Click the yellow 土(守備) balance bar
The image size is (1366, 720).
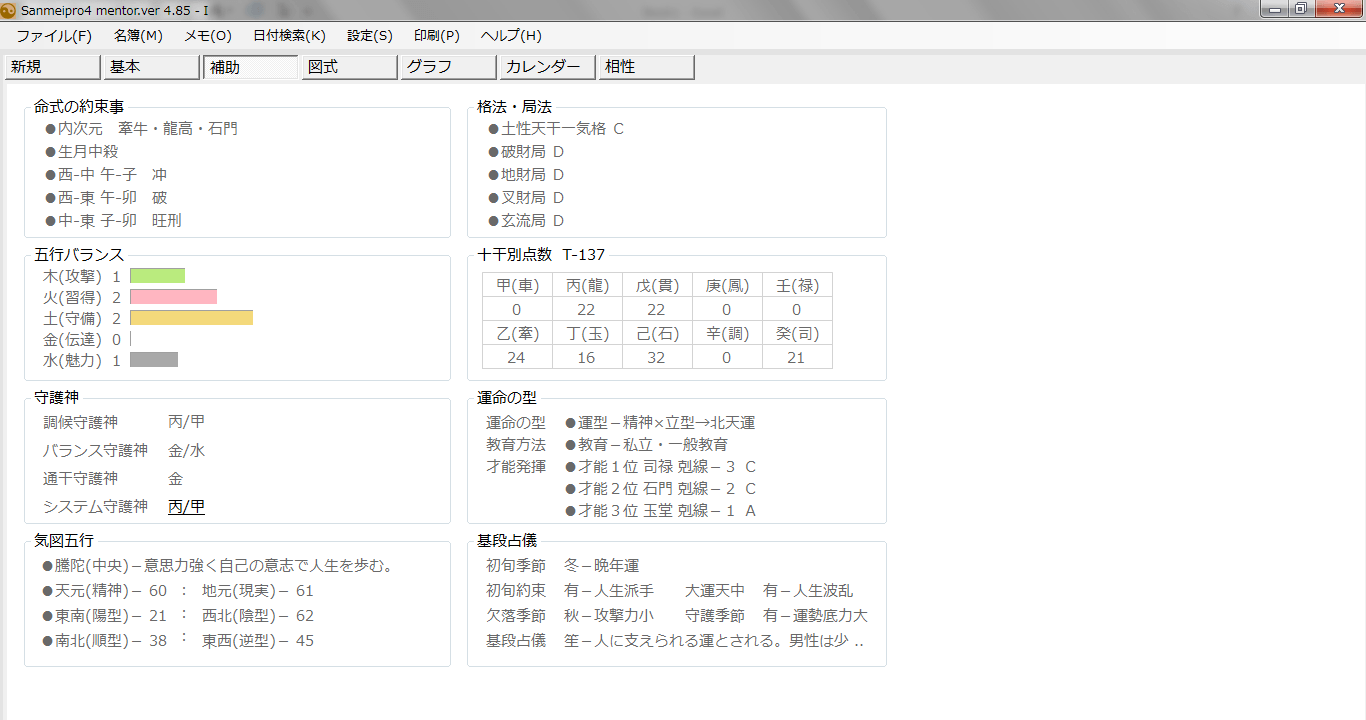tap(191, 318)
